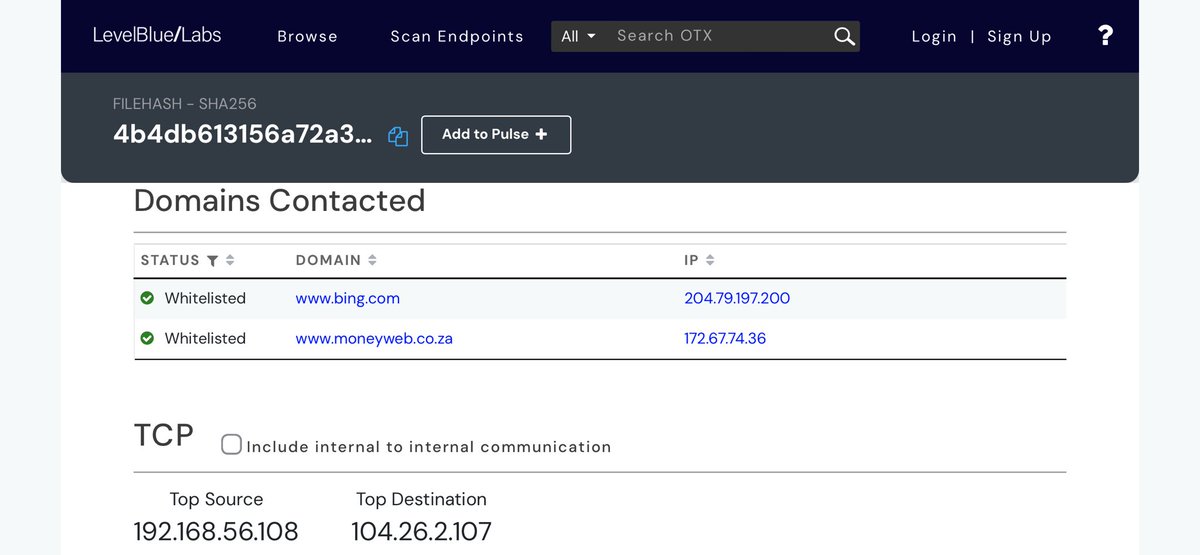Click the Add to Pulse button
This screenshot has height=555, width=1200.
(x=496, y=134)
